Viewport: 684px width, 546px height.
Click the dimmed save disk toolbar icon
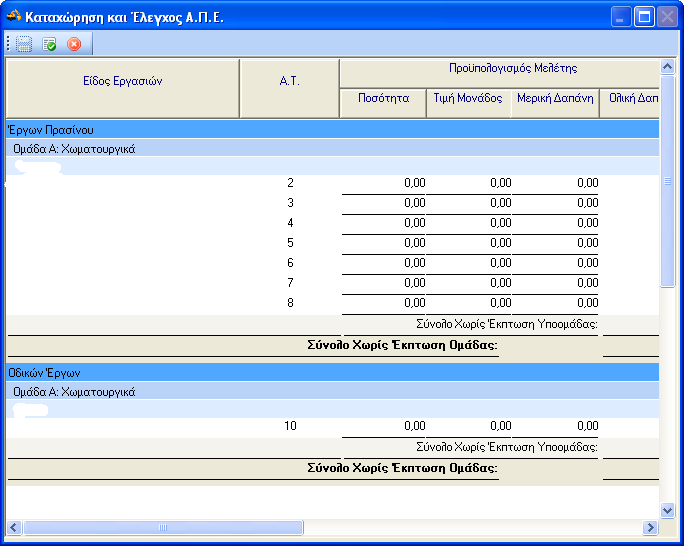[x=24, y=44]
